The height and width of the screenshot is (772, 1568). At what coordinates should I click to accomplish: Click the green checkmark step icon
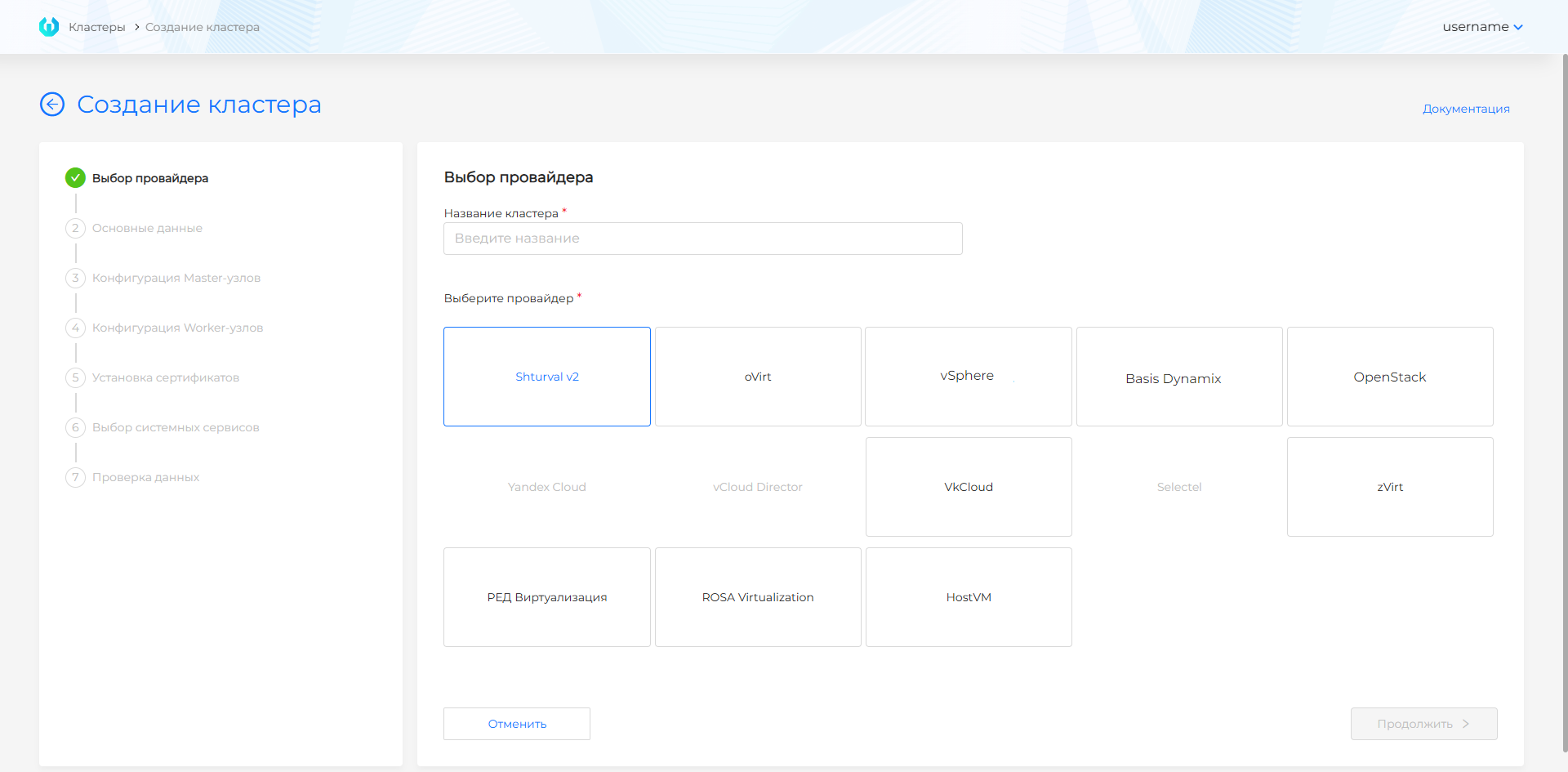click(75, 177)
